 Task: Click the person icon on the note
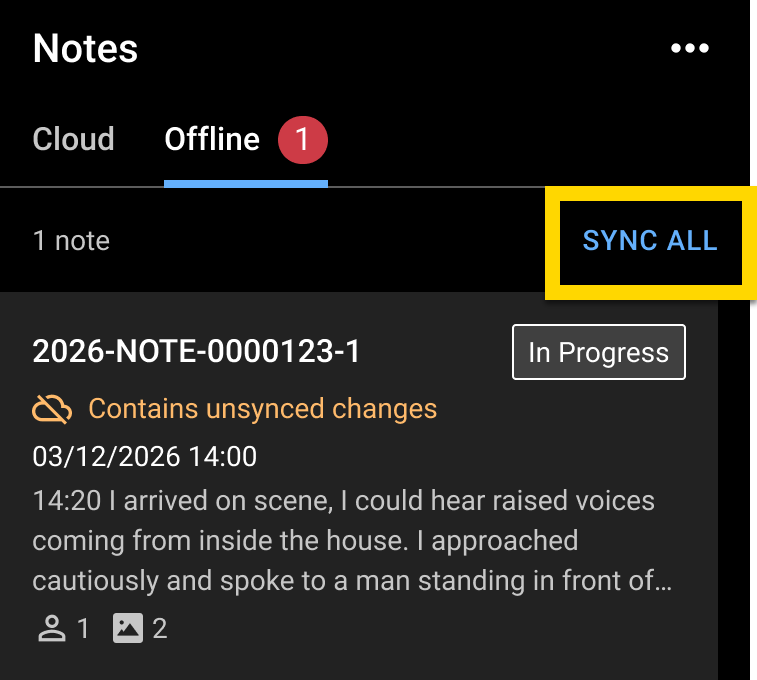[51, 628]
